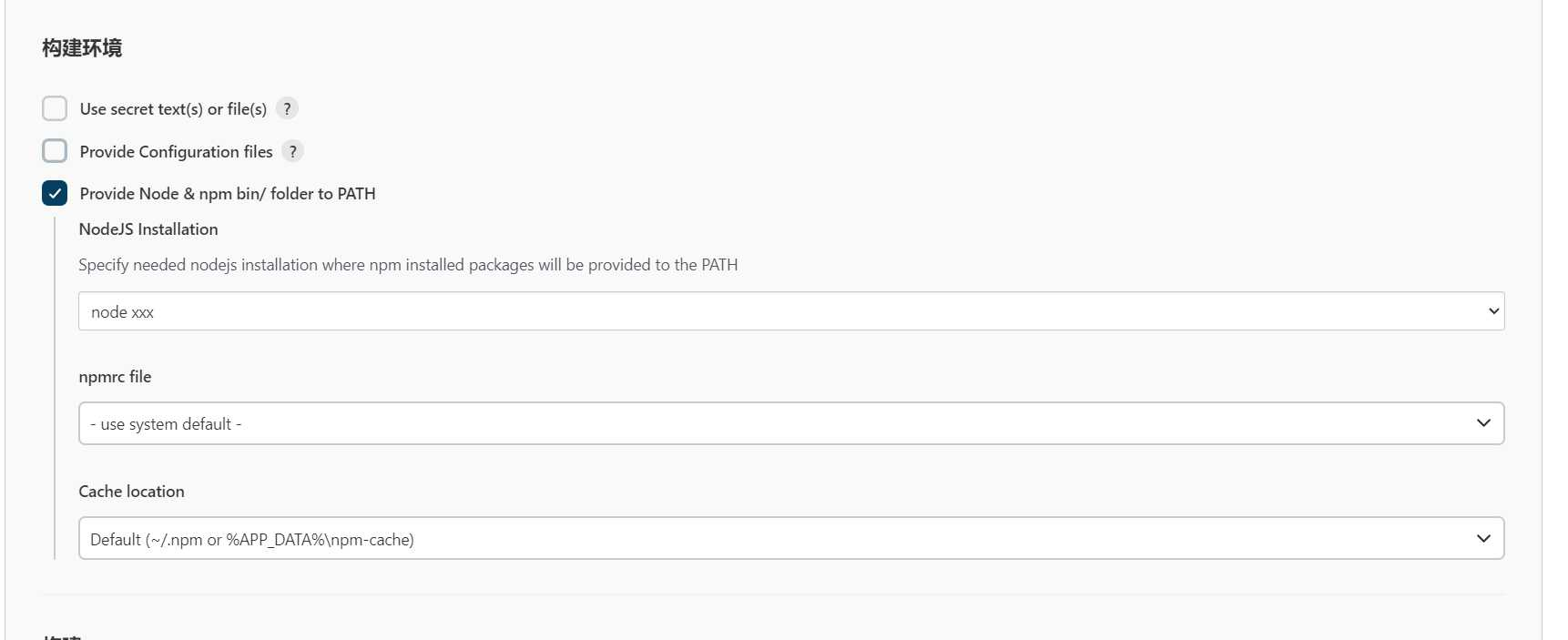Open help for Use secret text(s) option
1568x640 pixels.
click(x=287, y=108)
